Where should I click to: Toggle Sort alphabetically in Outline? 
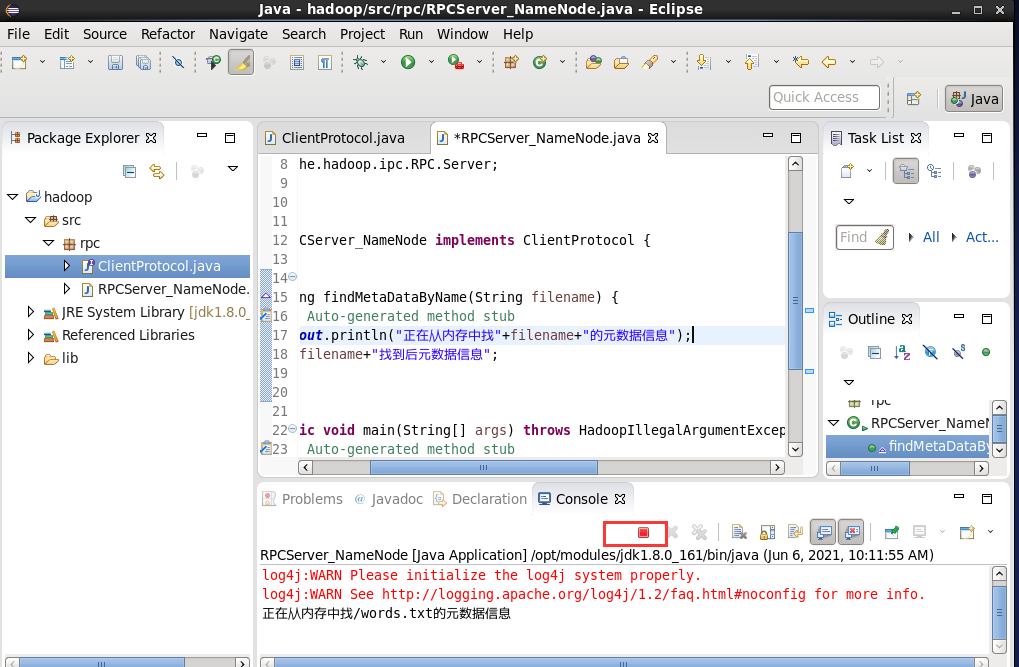[902, 352]
